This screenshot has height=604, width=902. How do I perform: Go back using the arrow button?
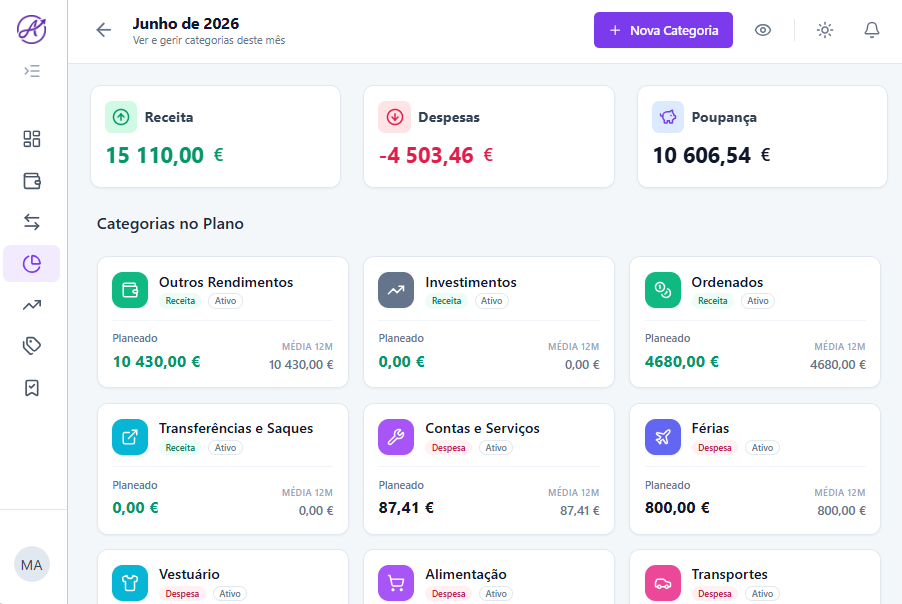103,30
